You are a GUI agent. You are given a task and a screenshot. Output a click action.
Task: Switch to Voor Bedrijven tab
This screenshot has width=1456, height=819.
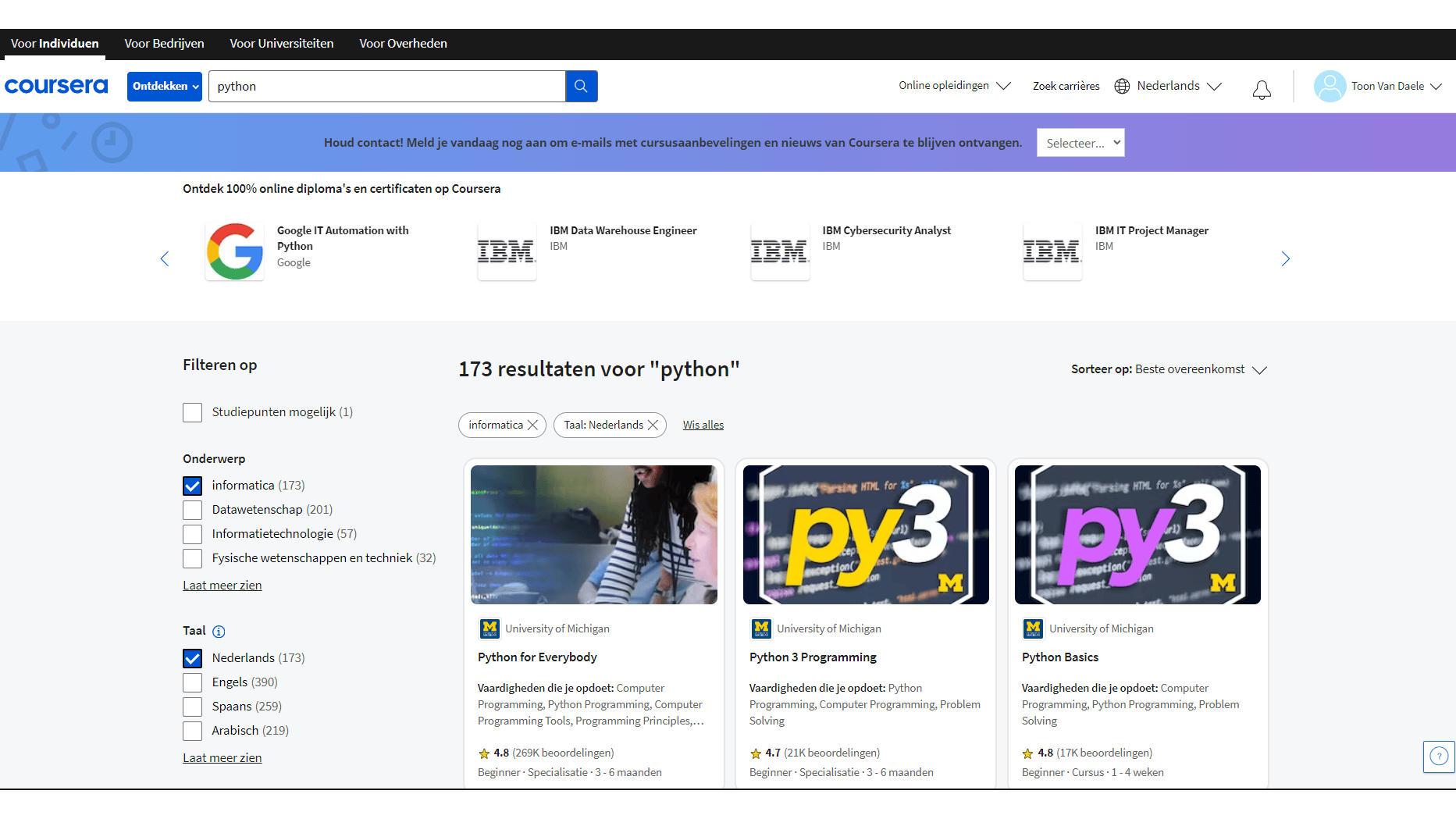point(164,44)
